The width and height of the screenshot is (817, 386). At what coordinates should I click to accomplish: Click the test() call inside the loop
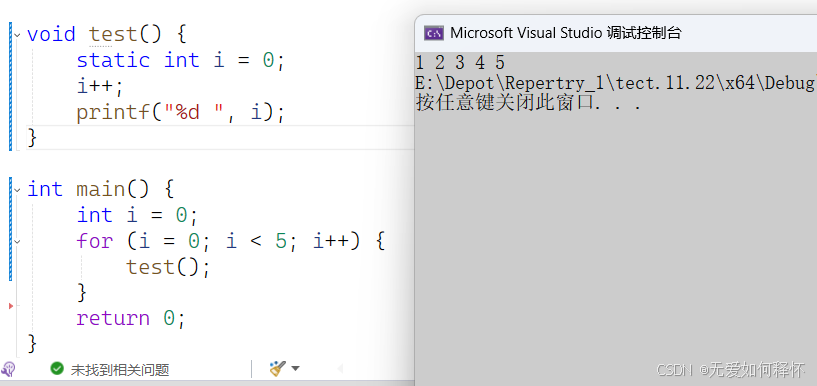pyautogui.click(x=168, y=267)
